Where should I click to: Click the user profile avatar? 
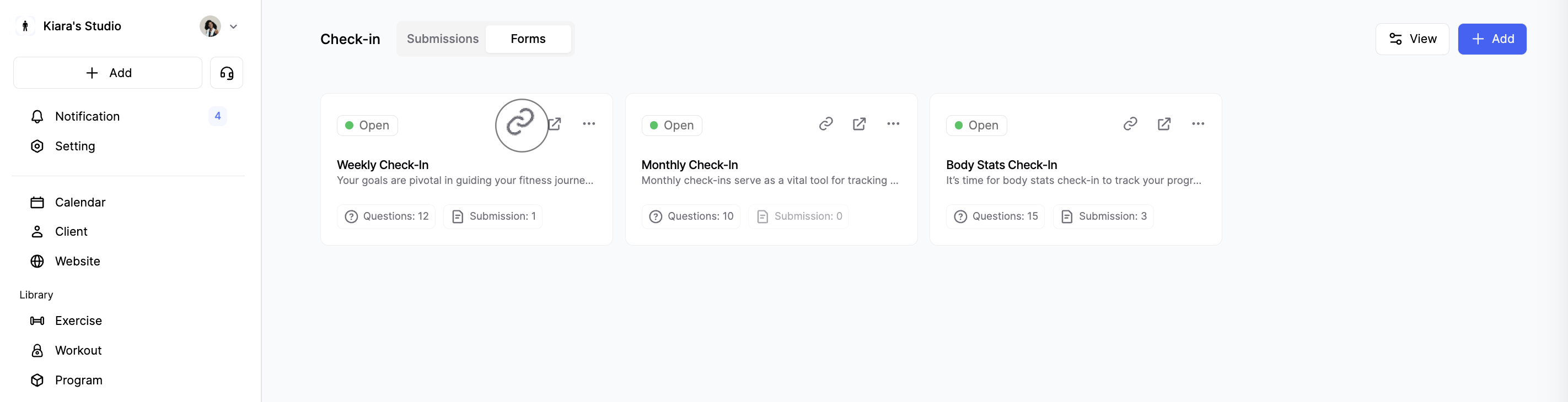click(x=210, y=27)
